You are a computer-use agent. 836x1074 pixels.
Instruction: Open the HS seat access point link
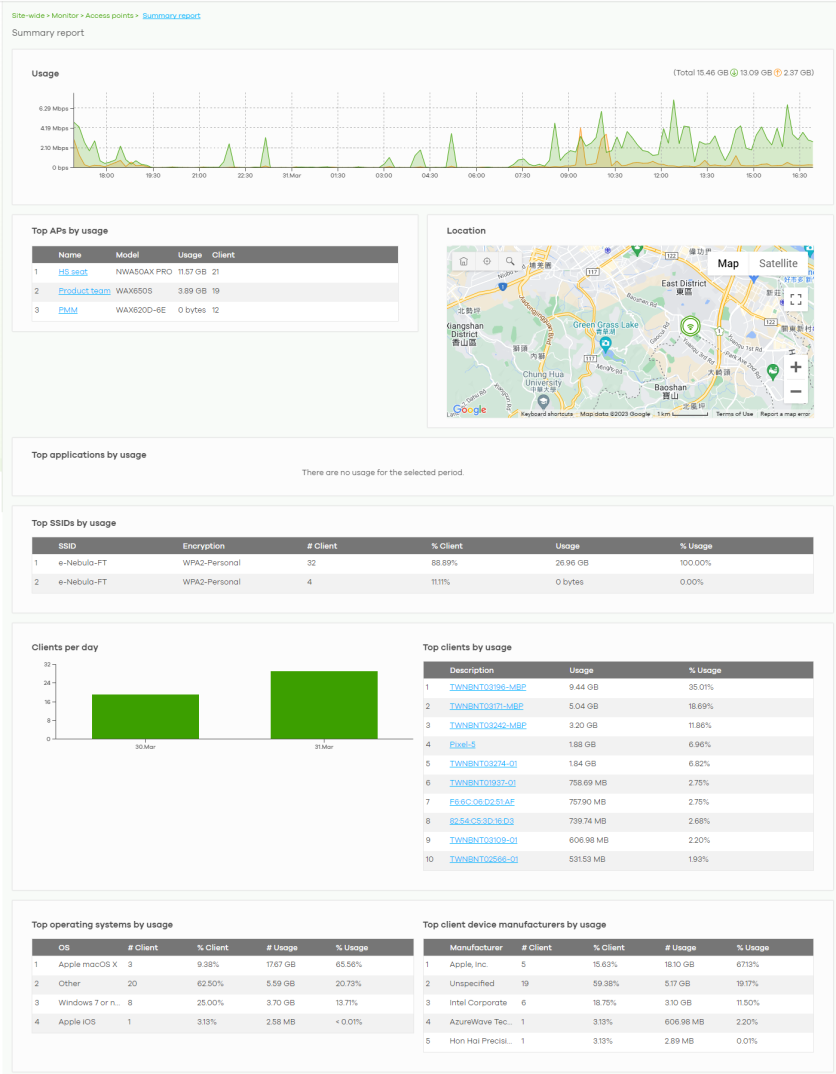click(73, 272)
